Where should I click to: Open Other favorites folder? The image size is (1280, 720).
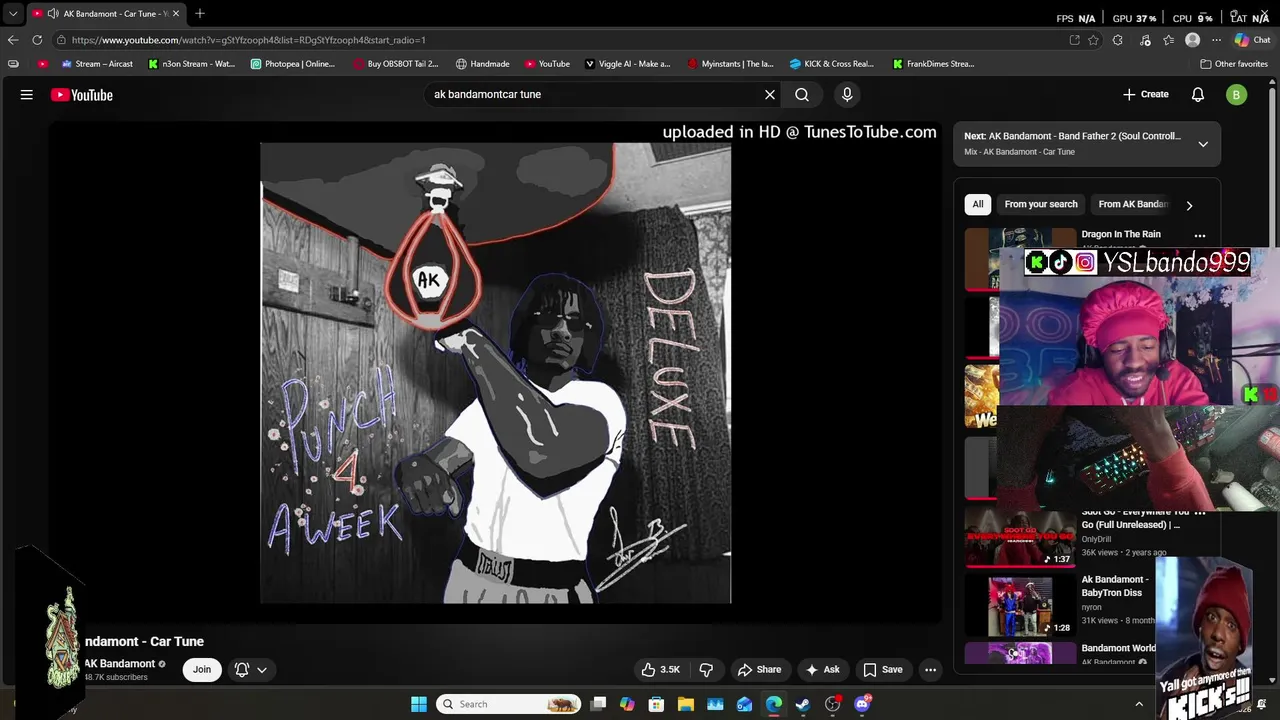pos(1234,64)
